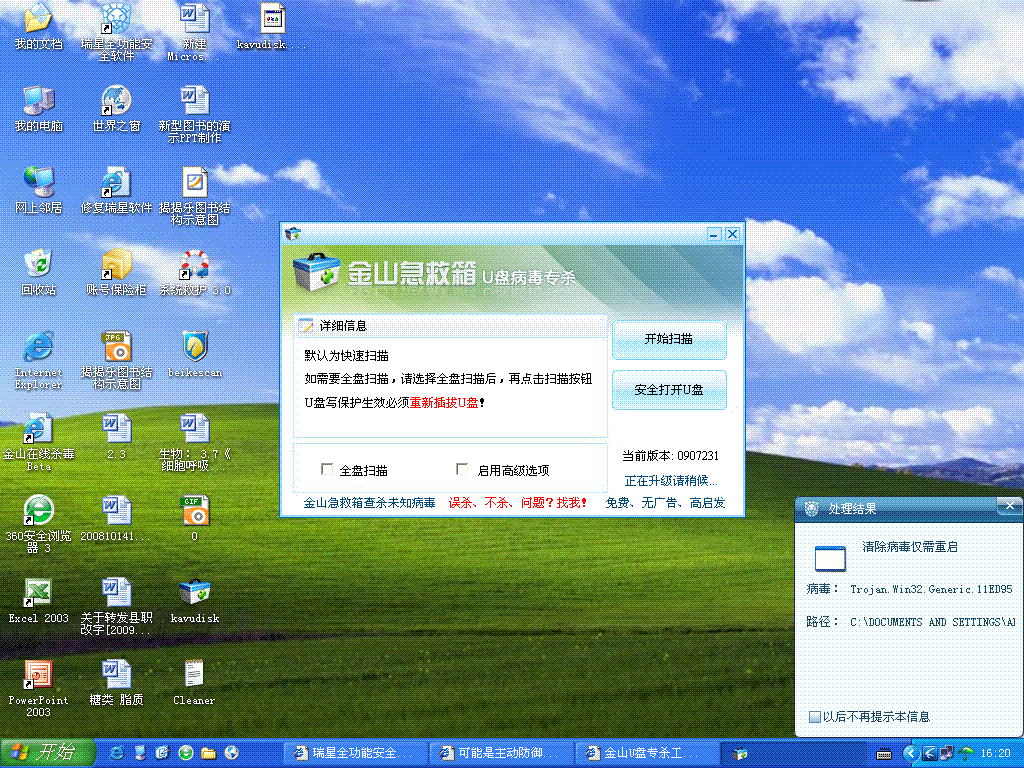
Task: Click the keyboard input method tray icon
Action: click(x=884, y=754)
